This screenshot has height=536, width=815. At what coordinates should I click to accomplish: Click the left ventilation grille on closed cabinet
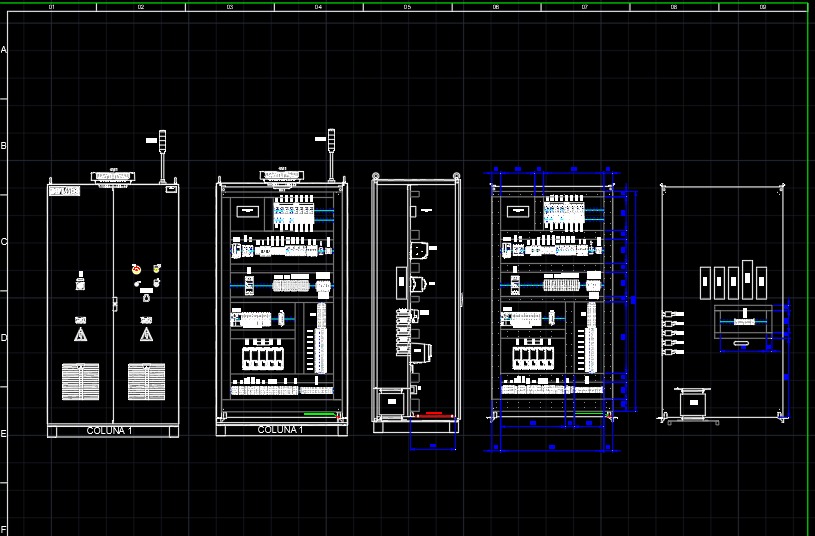pos(80,381)
